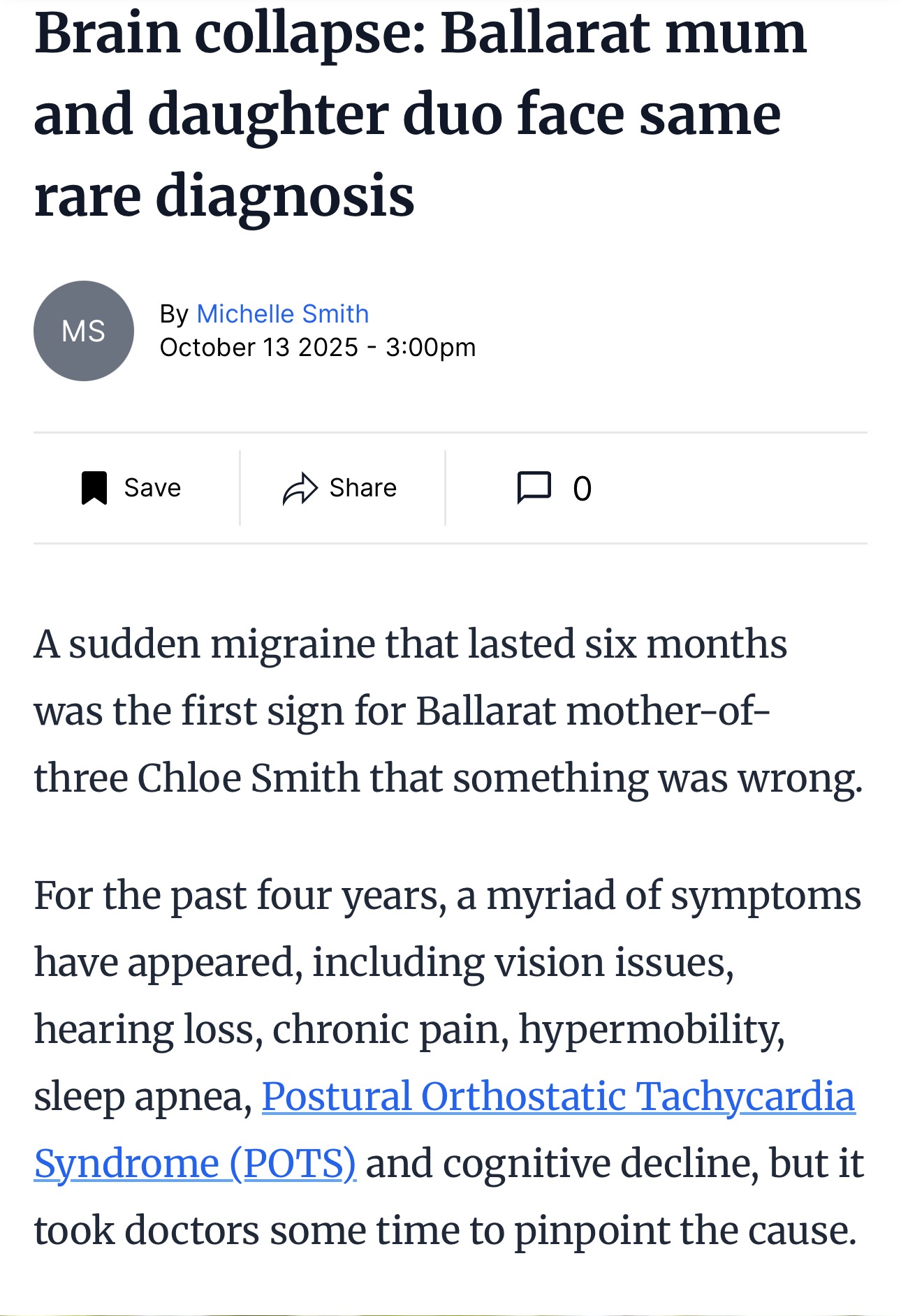
Task: Open comments via speech bubble icon
Action: click(534, 487)
